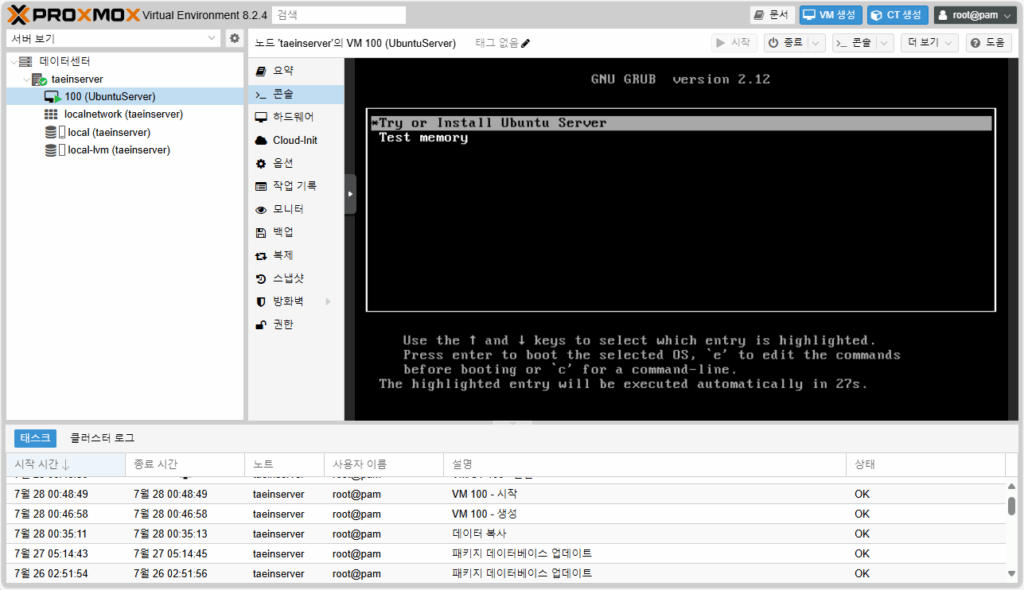Click task log scroll down arrow

point(1012,574)
